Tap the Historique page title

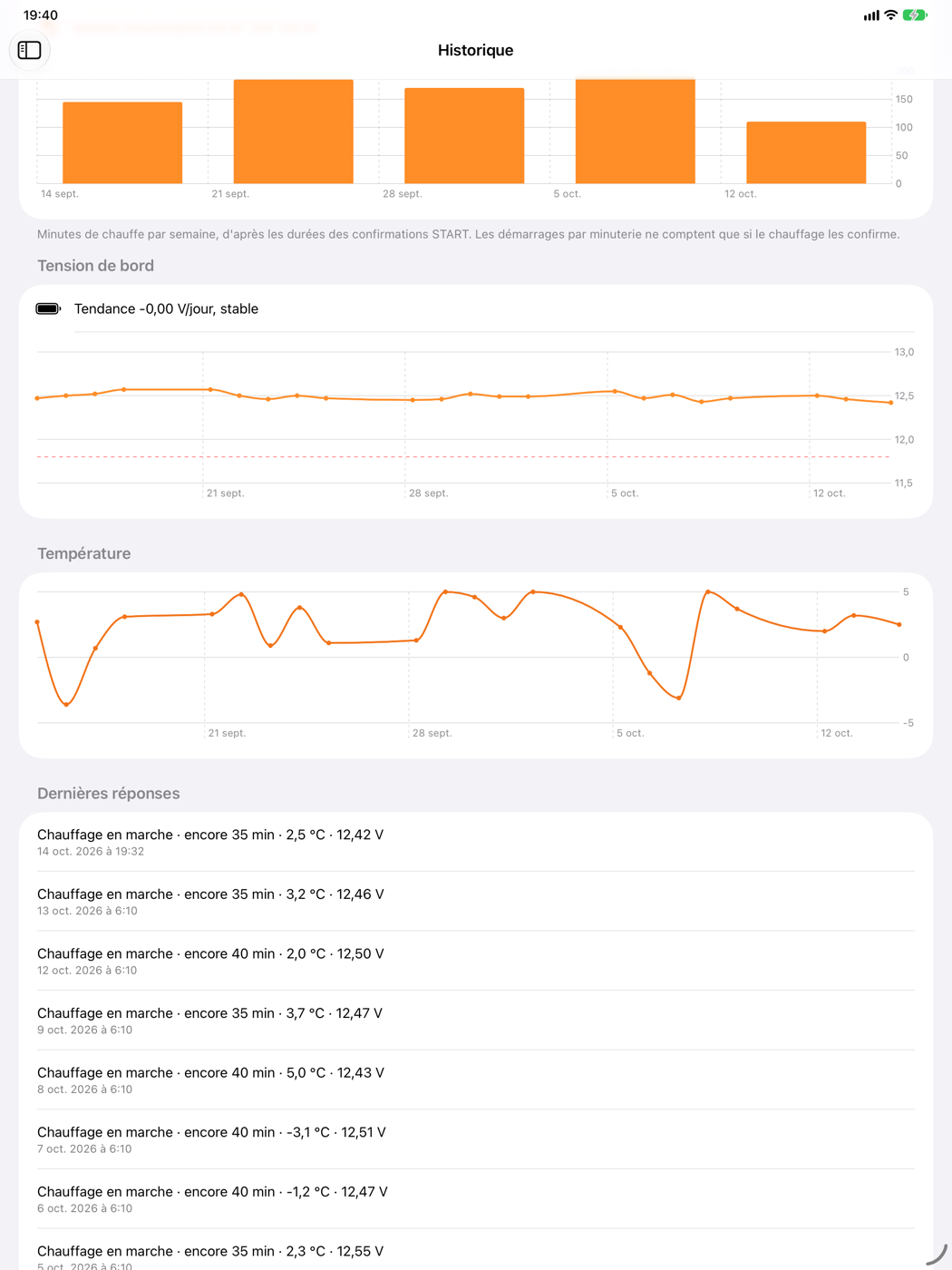(475, 51)
